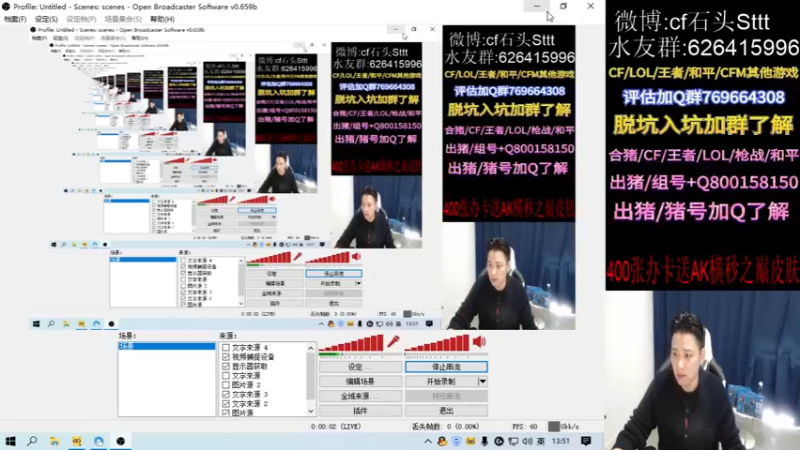
Task: Select 显示器获取 source row text
Action: tap(249, 366)
